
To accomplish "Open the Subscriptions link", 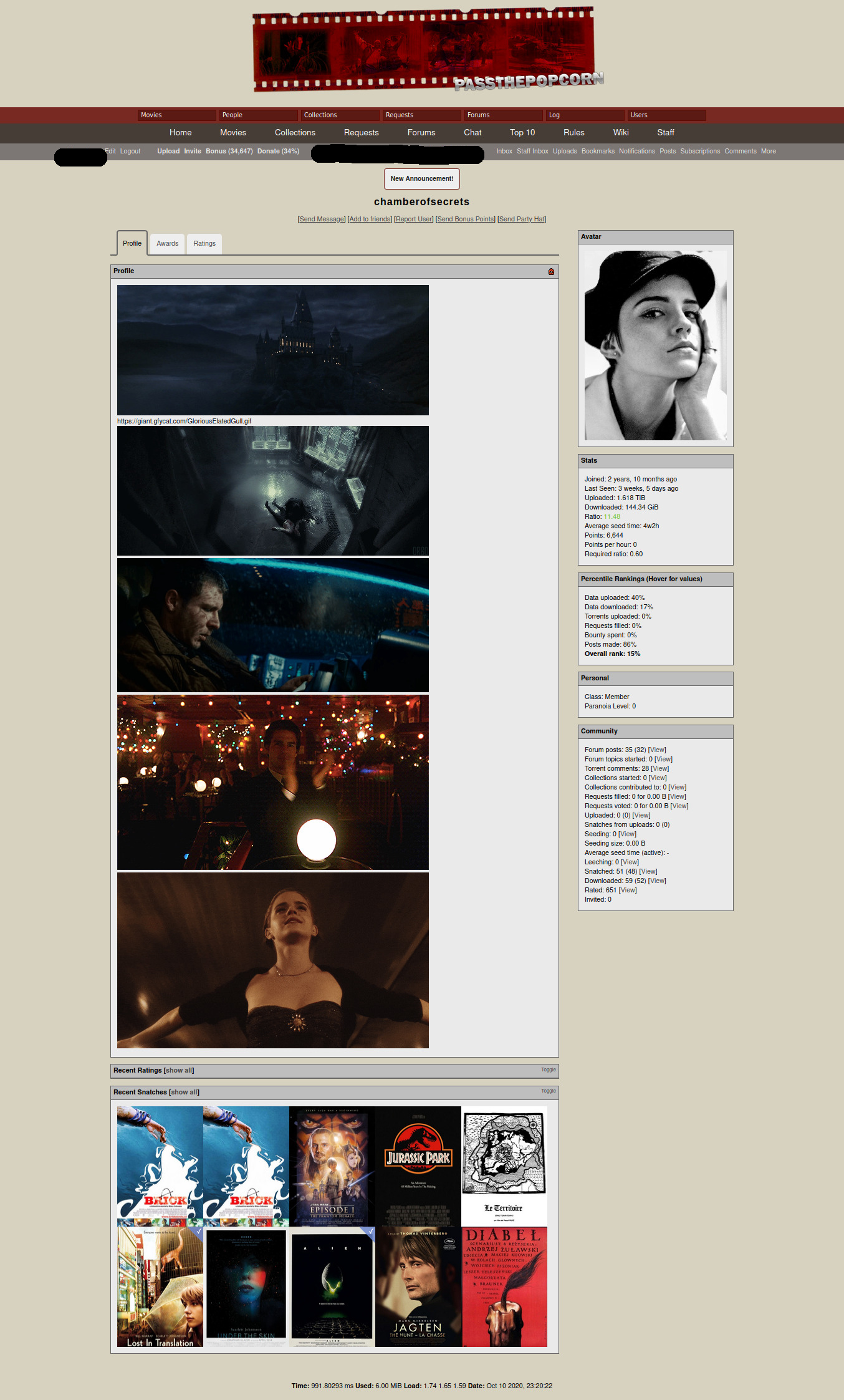I will (x=700, y=151).
